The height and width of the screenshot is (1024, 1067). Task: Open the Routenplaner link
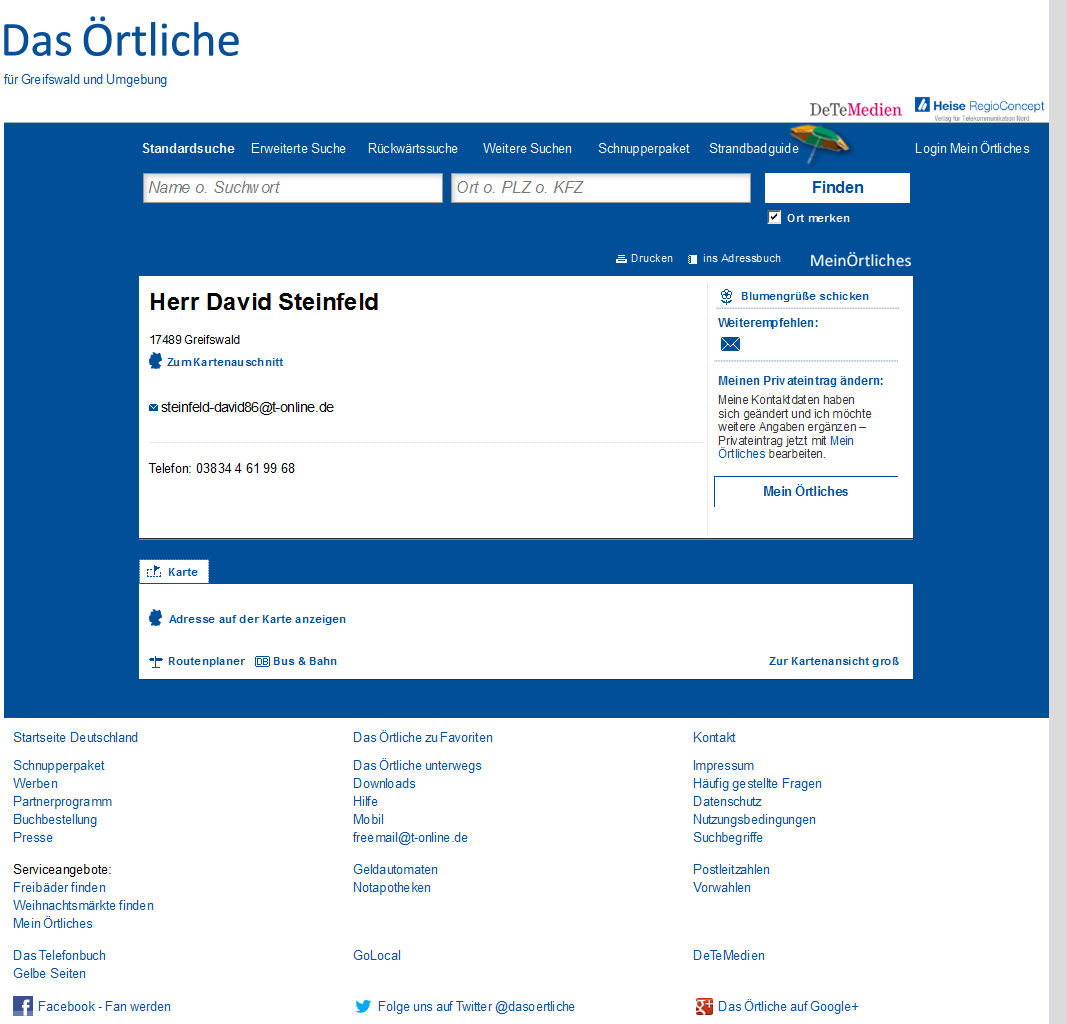coord(206,661)
